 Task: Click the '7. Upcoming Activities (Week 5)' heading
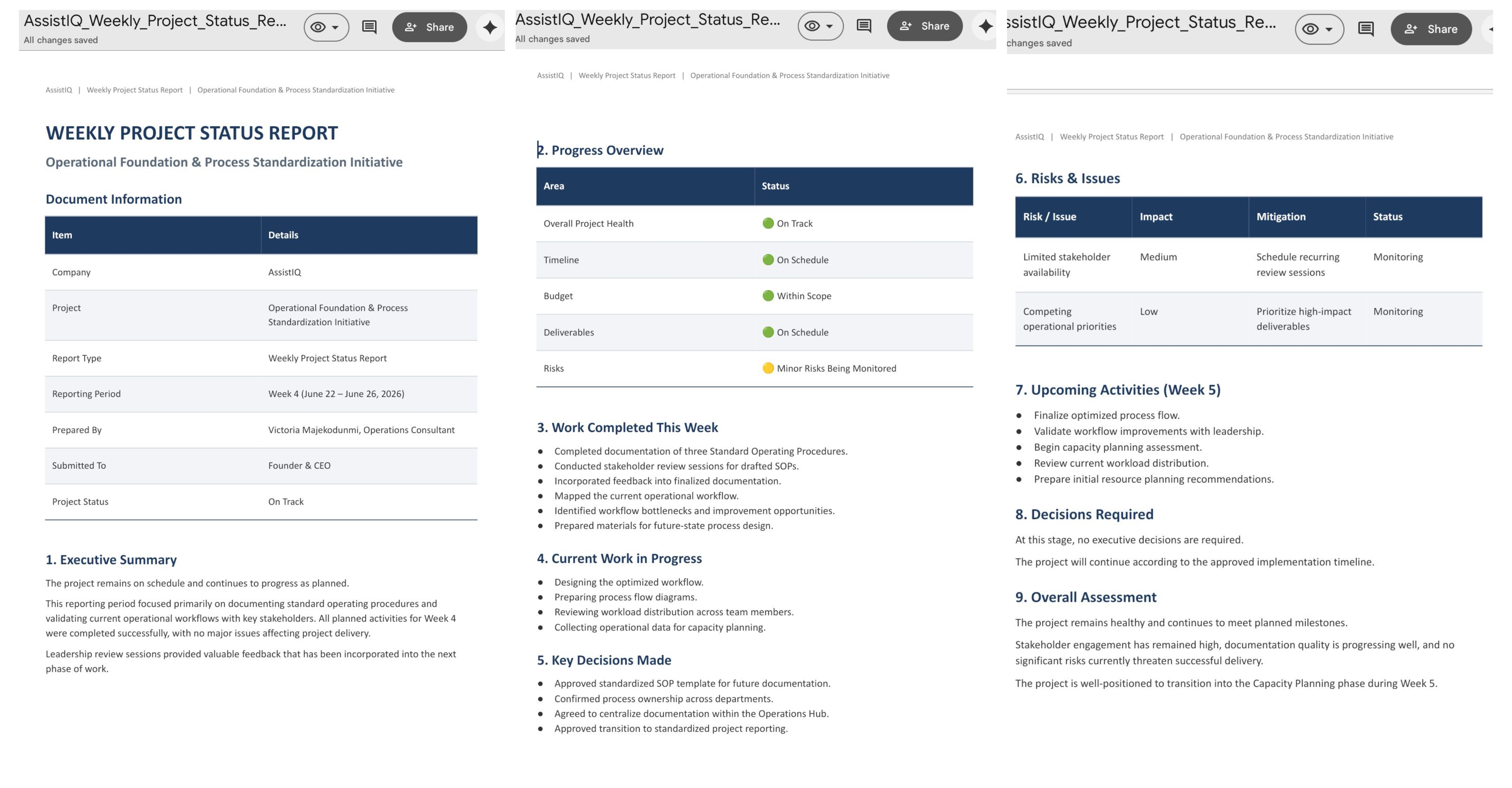pos(1117,390)
